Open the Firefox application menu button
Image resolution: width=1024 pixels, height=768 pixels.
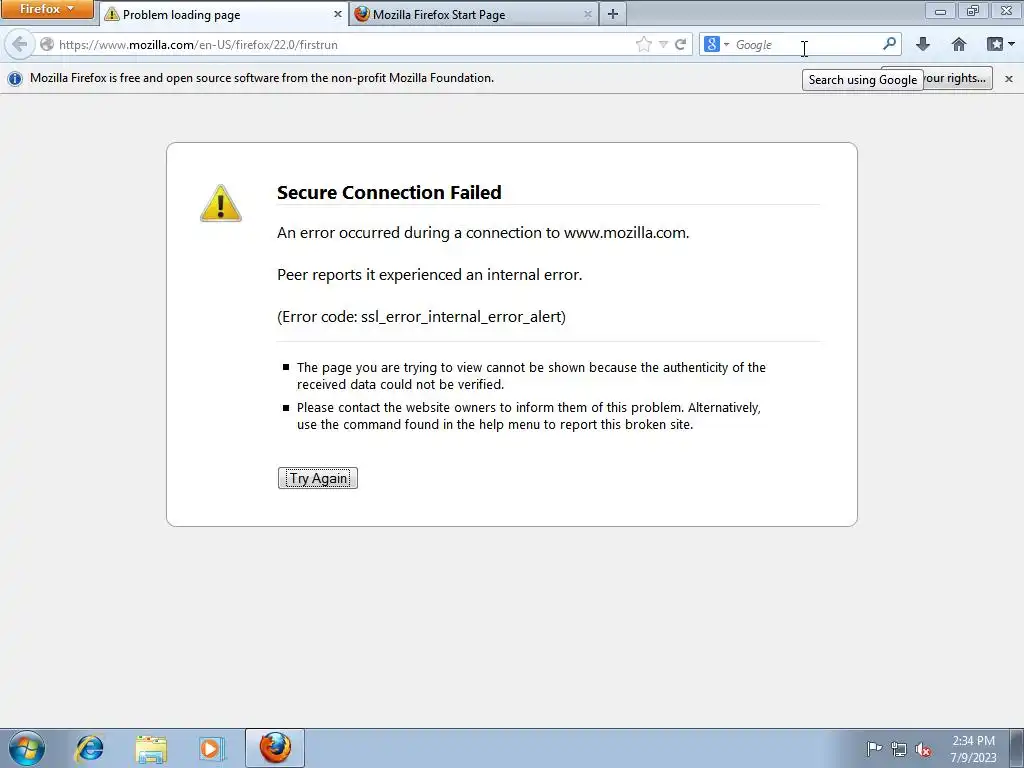[x=46, y=9]
